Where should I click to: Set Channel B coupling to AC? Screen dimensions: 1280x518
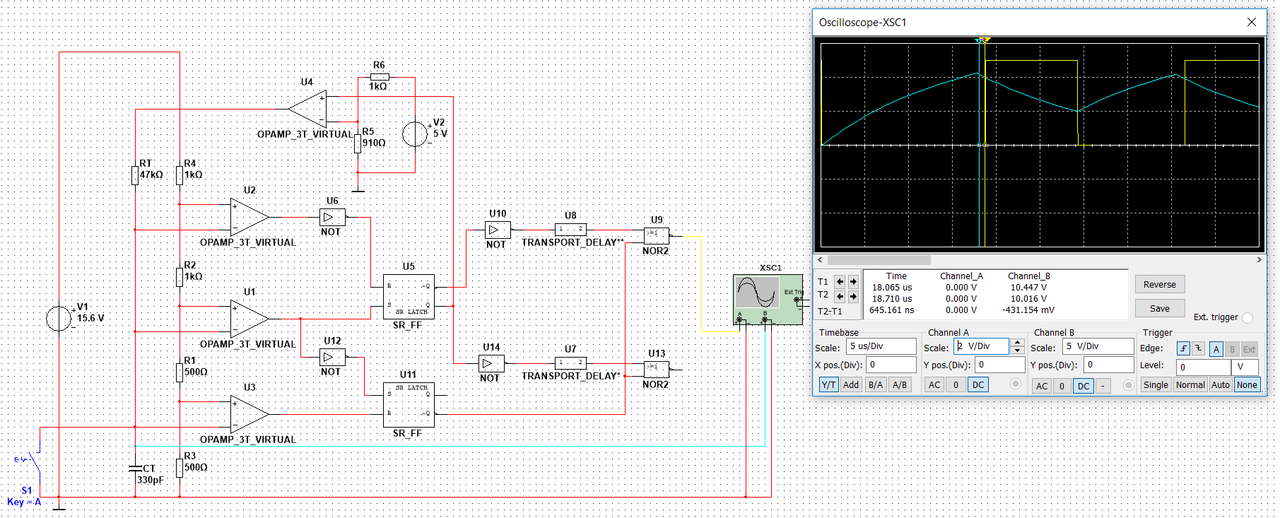pyautogui.click(x=1042, y=385)
